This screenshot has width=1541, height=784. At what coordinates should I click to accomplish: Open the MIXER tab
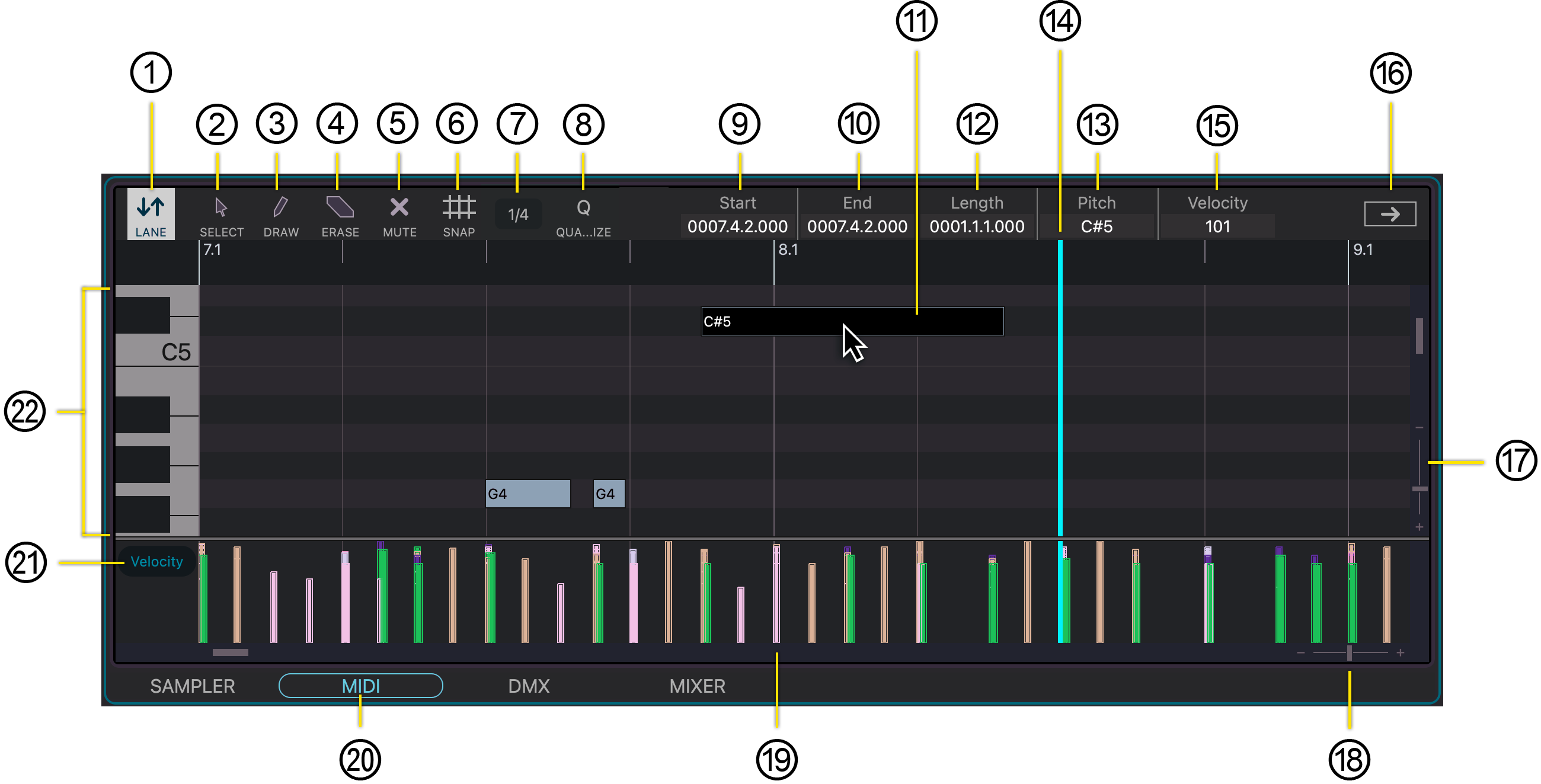point(697,686)
